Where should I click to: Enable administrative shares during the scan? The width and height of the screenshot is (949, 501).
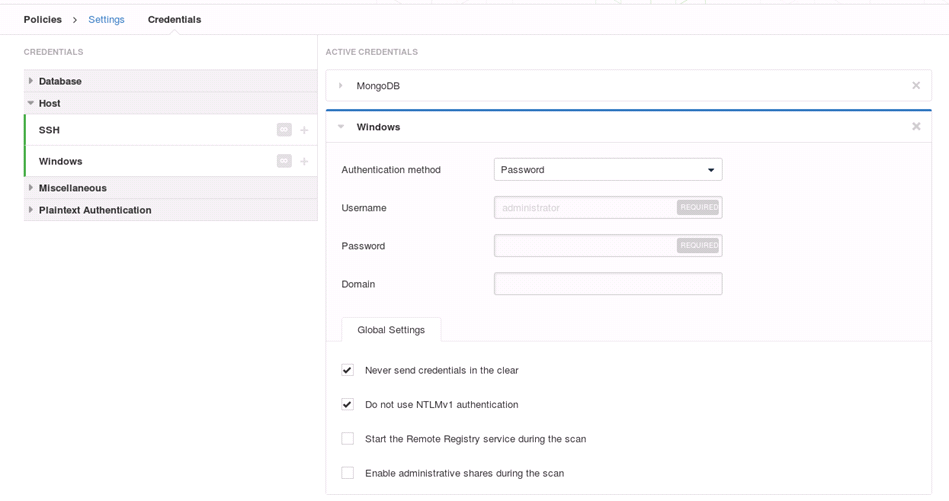pyautogui.click(x=347, y=473)
